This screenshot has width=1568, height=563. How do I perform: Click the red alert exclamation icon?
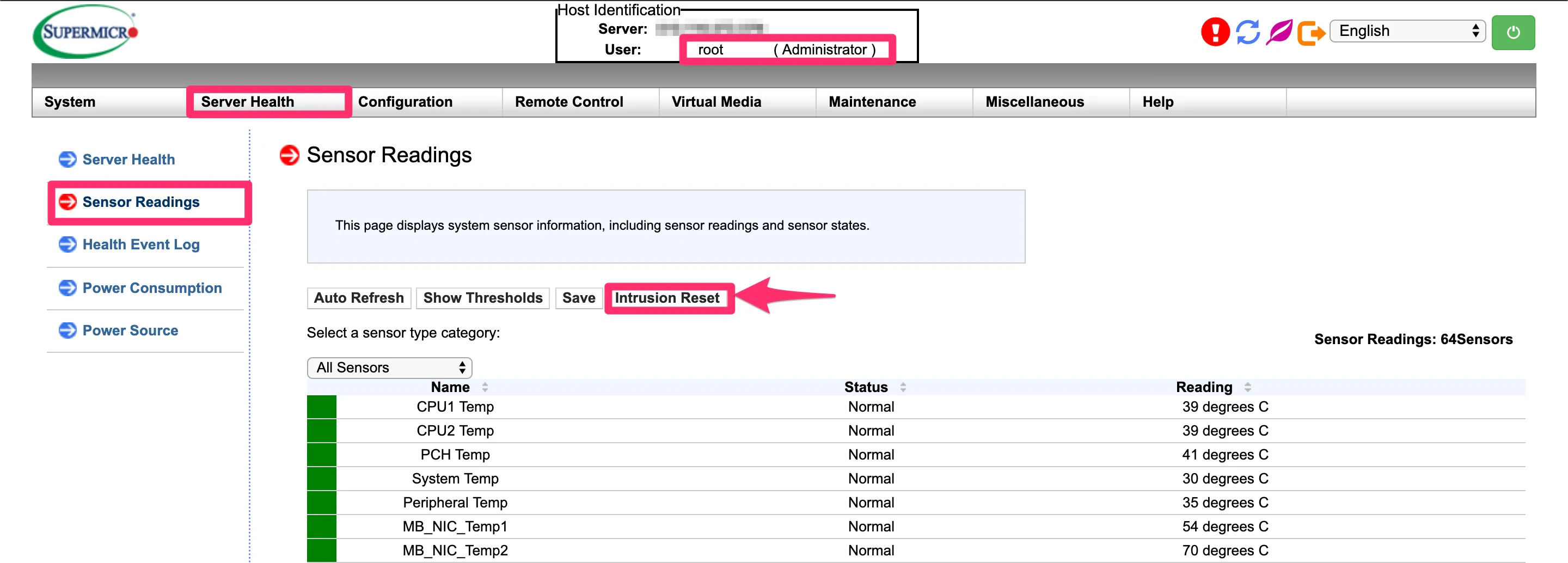pos(1215,32)
